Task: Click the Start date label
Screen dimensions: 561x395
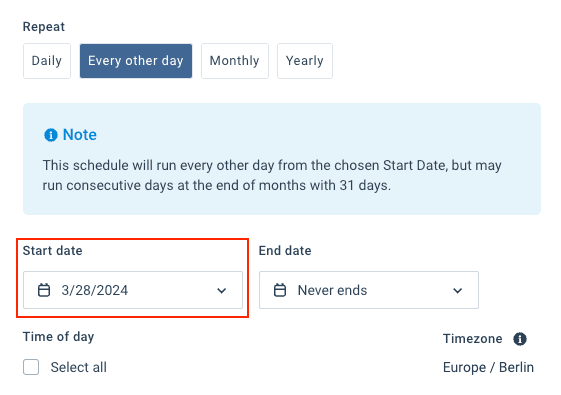Action: pyautogui.click(x=53, y=250)
